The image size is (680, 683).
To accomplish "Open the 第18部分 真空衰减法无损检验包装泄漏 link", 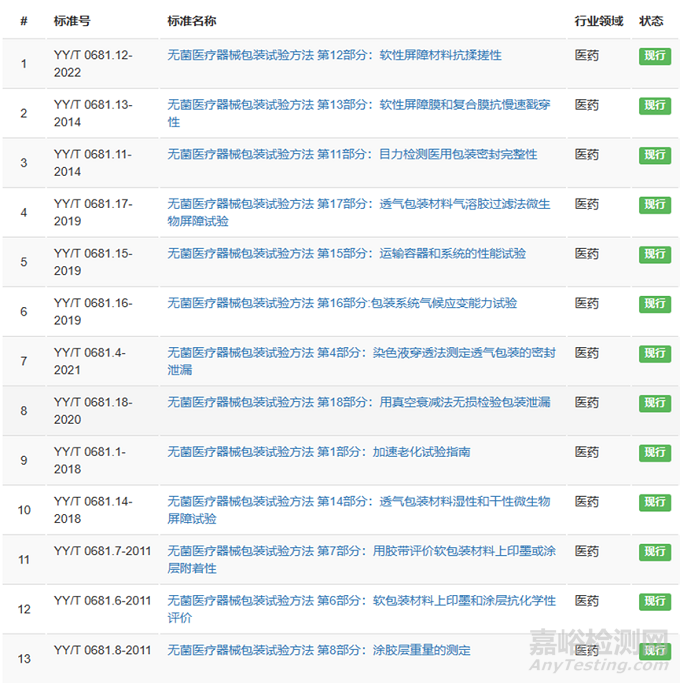I will tap(358, 402).
